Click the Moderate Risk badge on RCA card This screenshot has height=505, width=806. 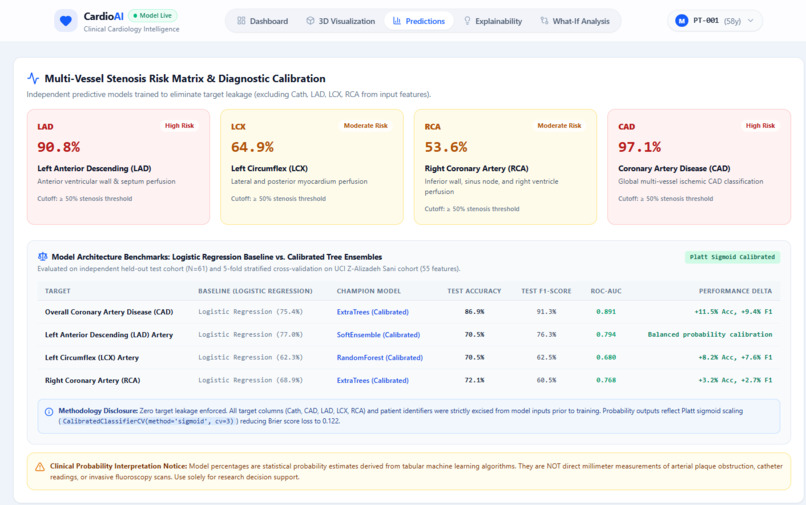(x=559, y=125)
